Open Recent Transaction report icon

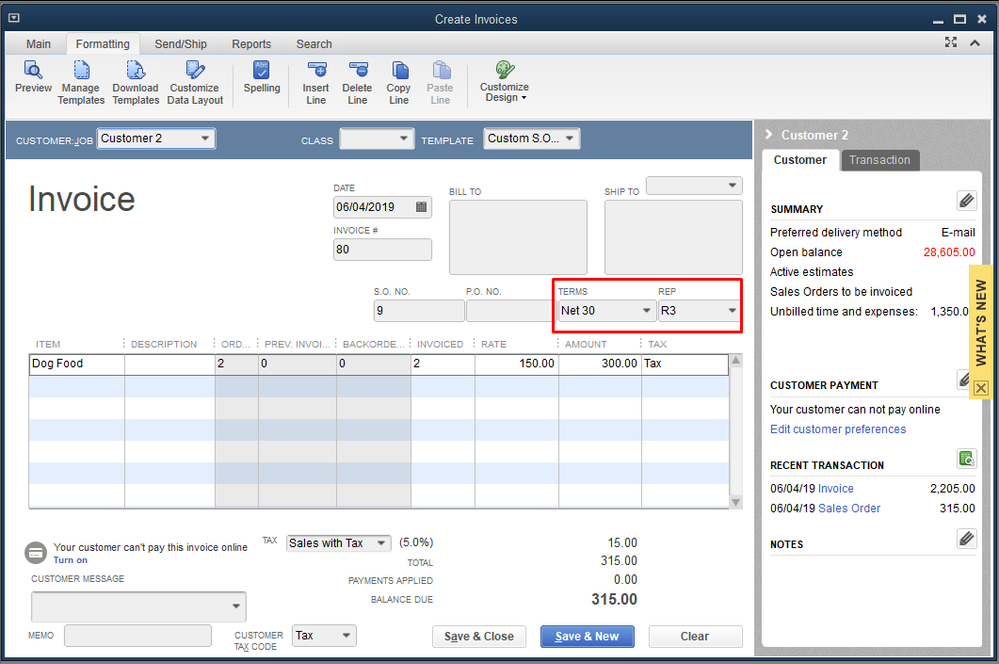pyautogui.click(x=966, y=458)
